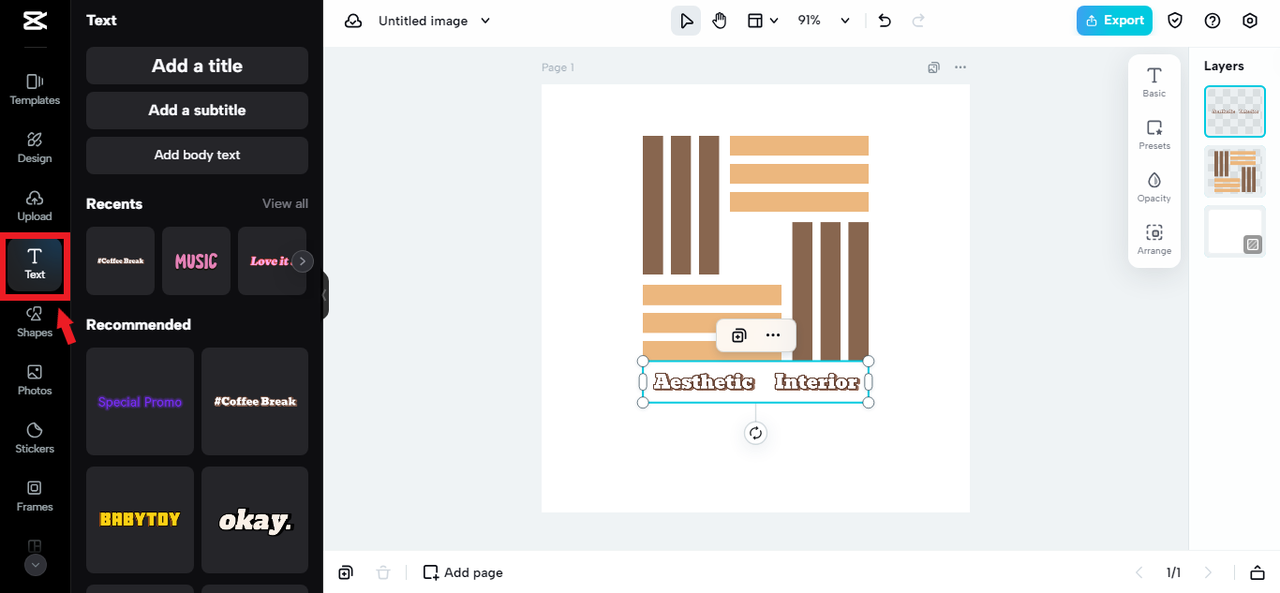Redo the last action
Image resolution: width=1280 pixels, height=593 pixels.
tap(918, 21)
